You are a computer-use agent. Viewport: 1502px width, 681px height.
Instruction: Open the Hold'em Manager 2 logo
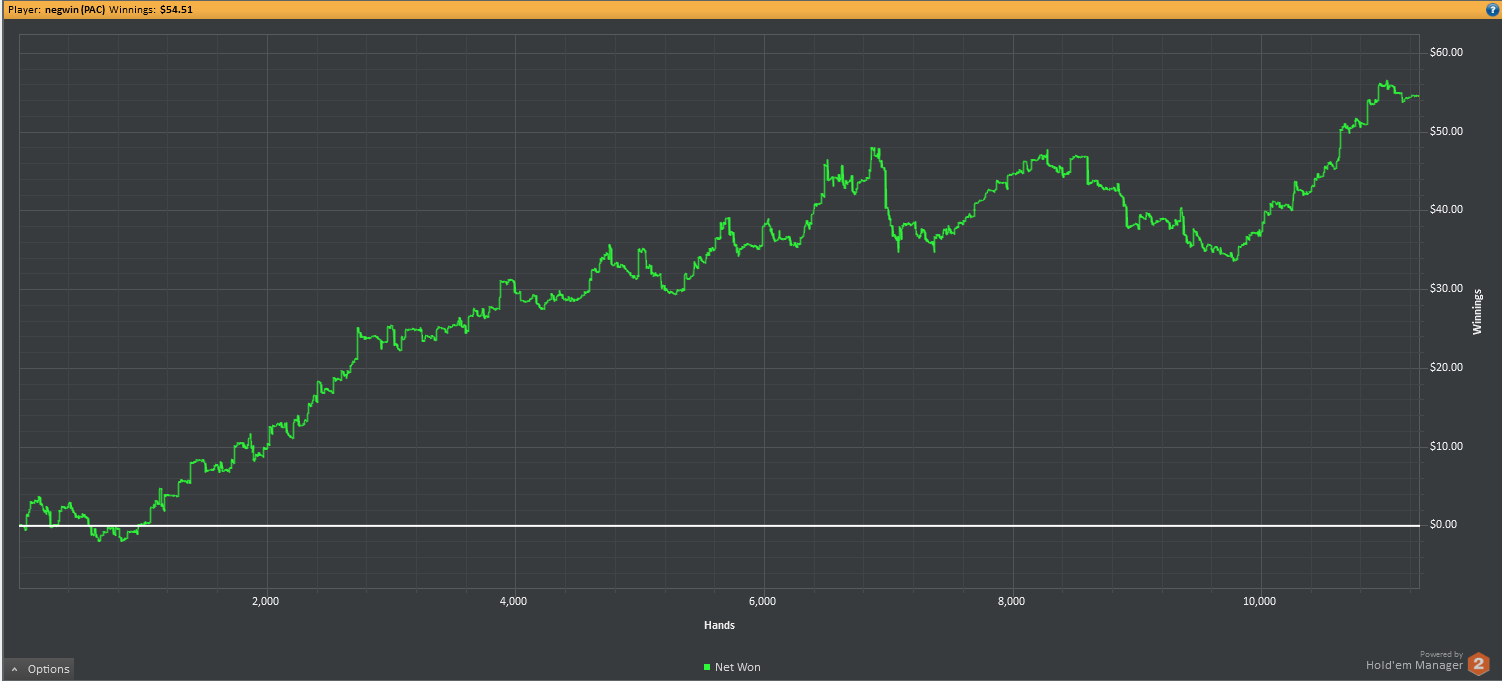[1479, 664]
